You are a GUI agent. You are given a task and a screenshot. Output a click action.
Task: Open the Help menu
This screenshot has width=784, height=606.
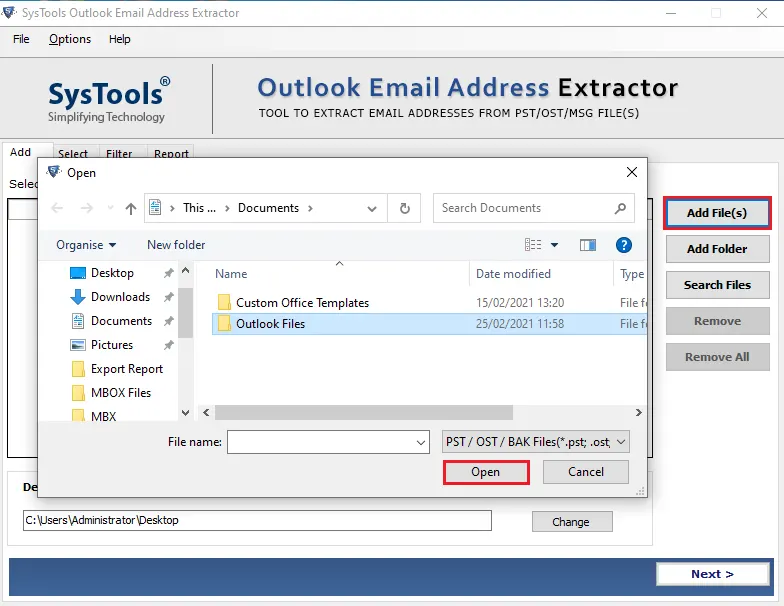pos(120,39)
